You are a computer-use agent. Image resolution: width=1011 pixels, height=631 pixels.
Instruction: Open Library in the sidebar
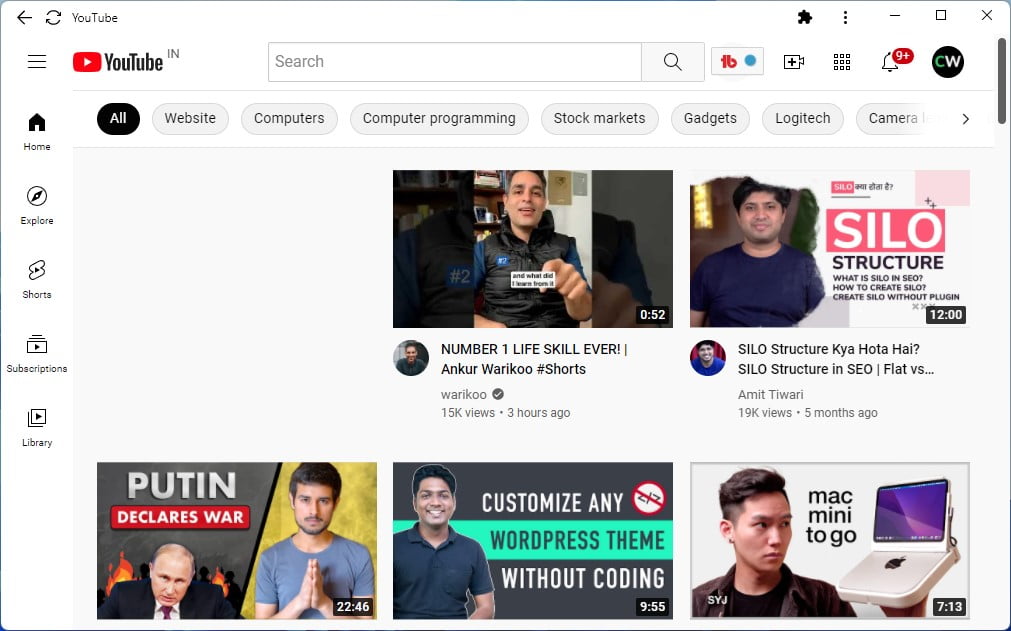point(37,428)
